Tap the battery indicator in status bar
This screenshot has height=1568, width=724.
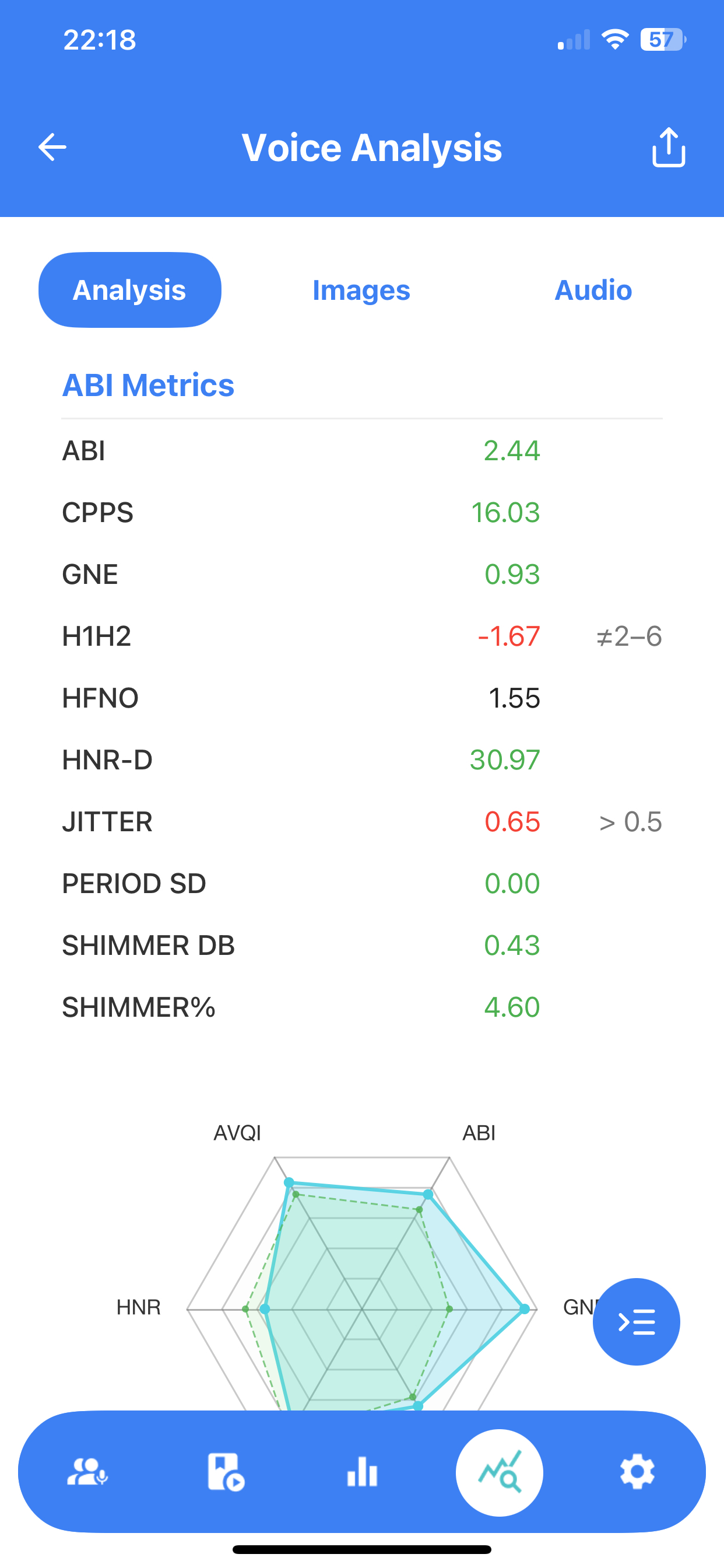pos(663,40)
